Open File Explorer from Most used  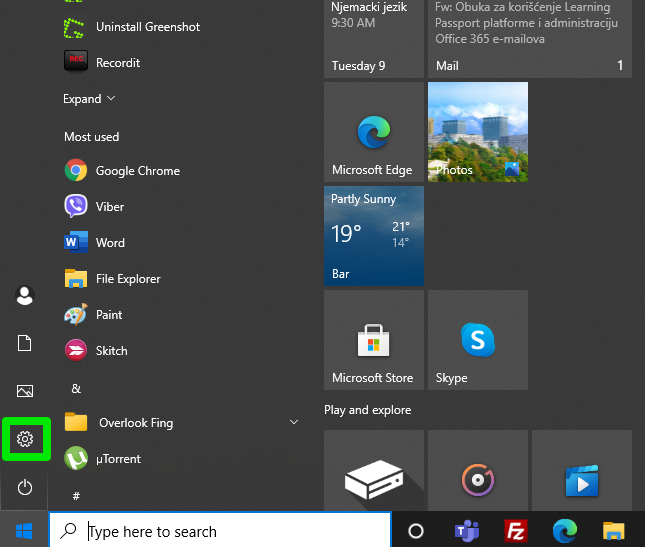[x=112, y=279]
